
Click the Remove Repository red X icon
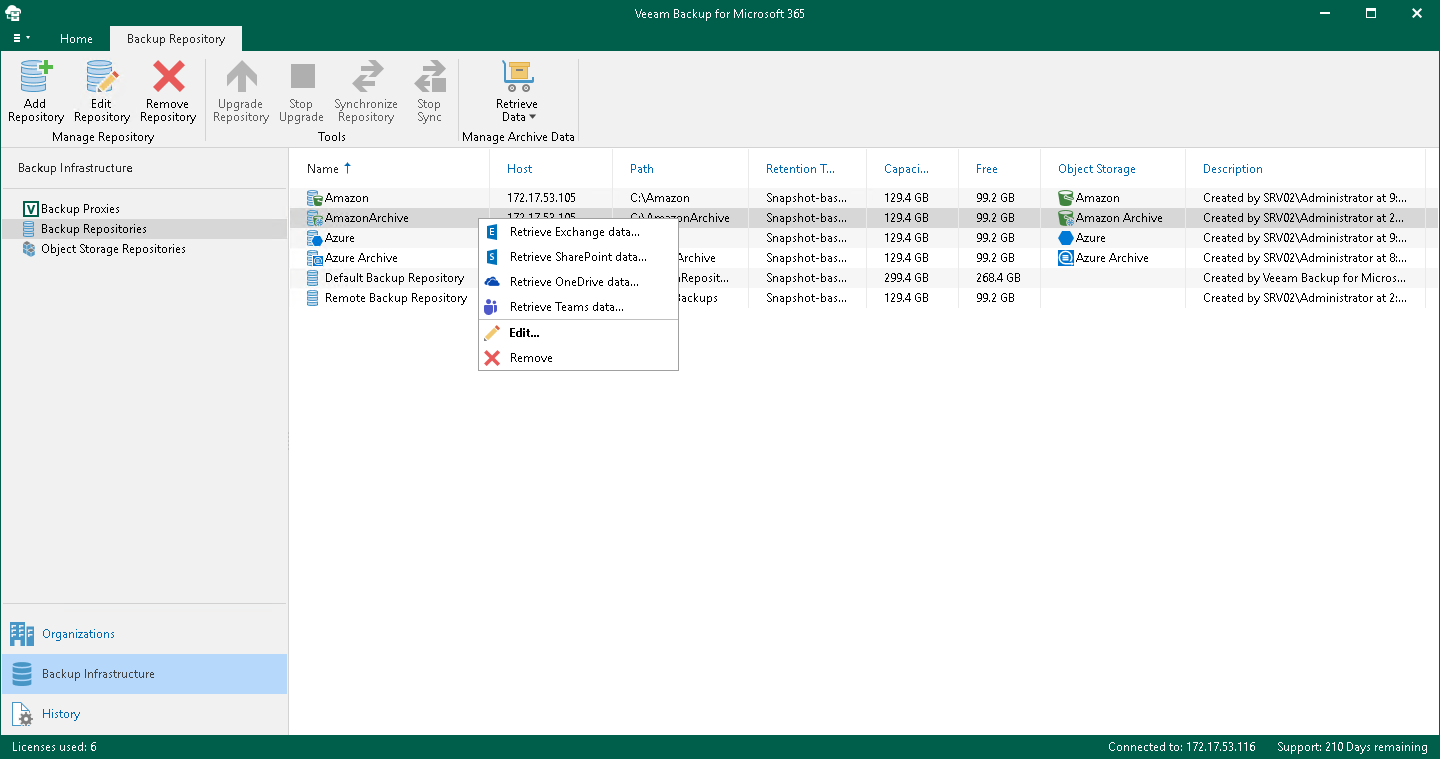(x=168, y=77)
